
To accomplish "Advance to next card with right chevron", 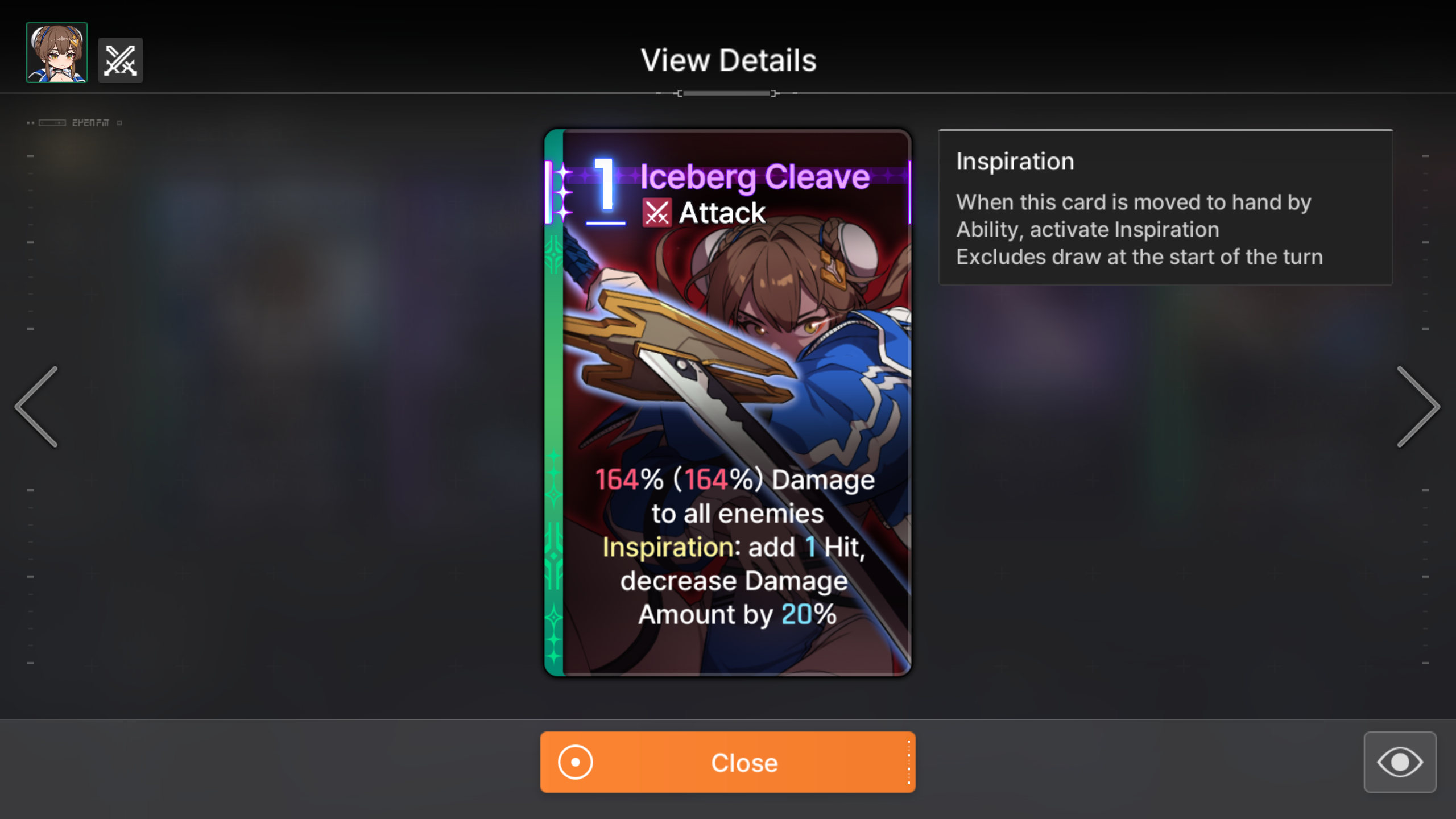I will (1418, 406).
